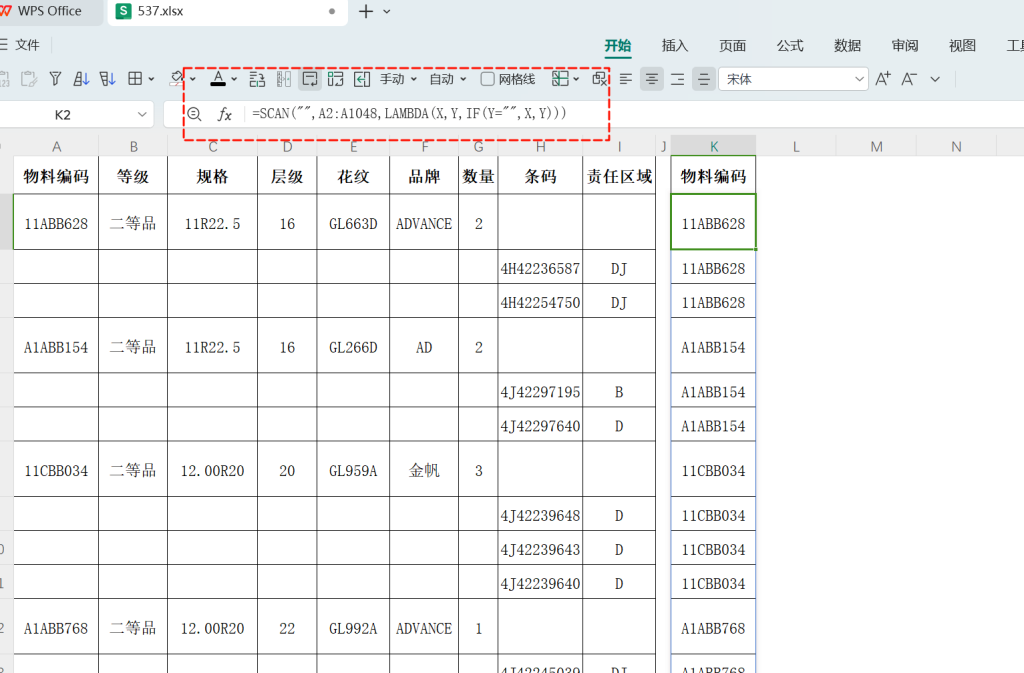Screen dimensions: 1024x673
Task: Align text left
Action: click(626, 79)
